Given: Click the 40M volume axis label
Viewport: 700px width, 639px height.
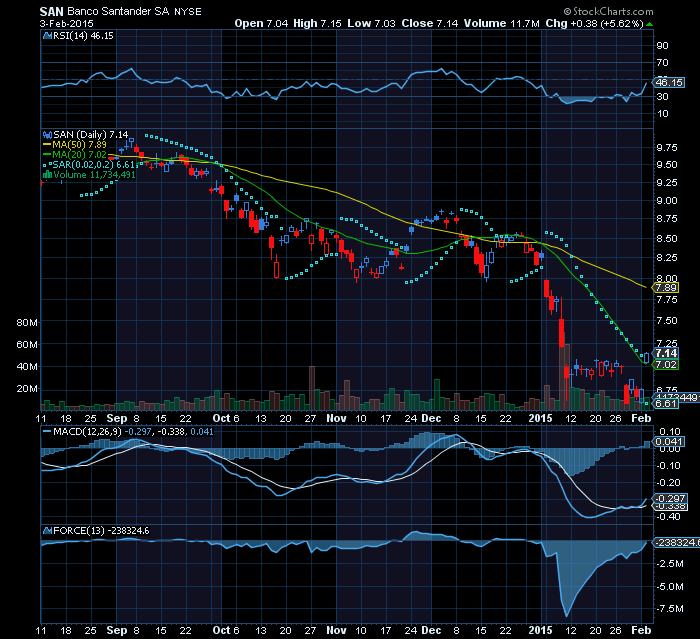Looking at the screenshot, I should tap(27, 367).
